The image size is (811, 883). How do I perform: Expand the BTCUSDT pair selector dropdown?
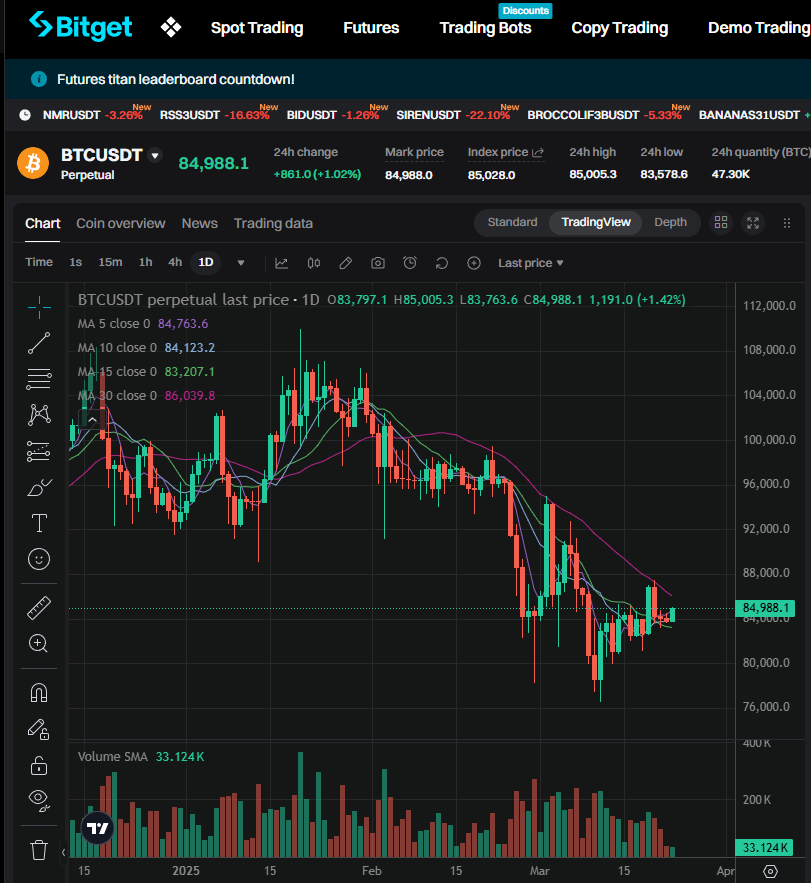point(155,155)
